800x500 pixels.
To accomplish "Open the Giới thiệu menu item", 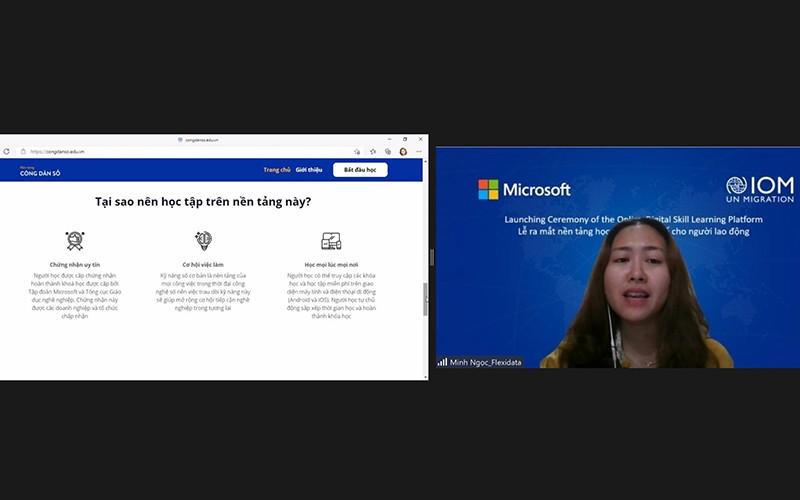I will pos(309,170).
